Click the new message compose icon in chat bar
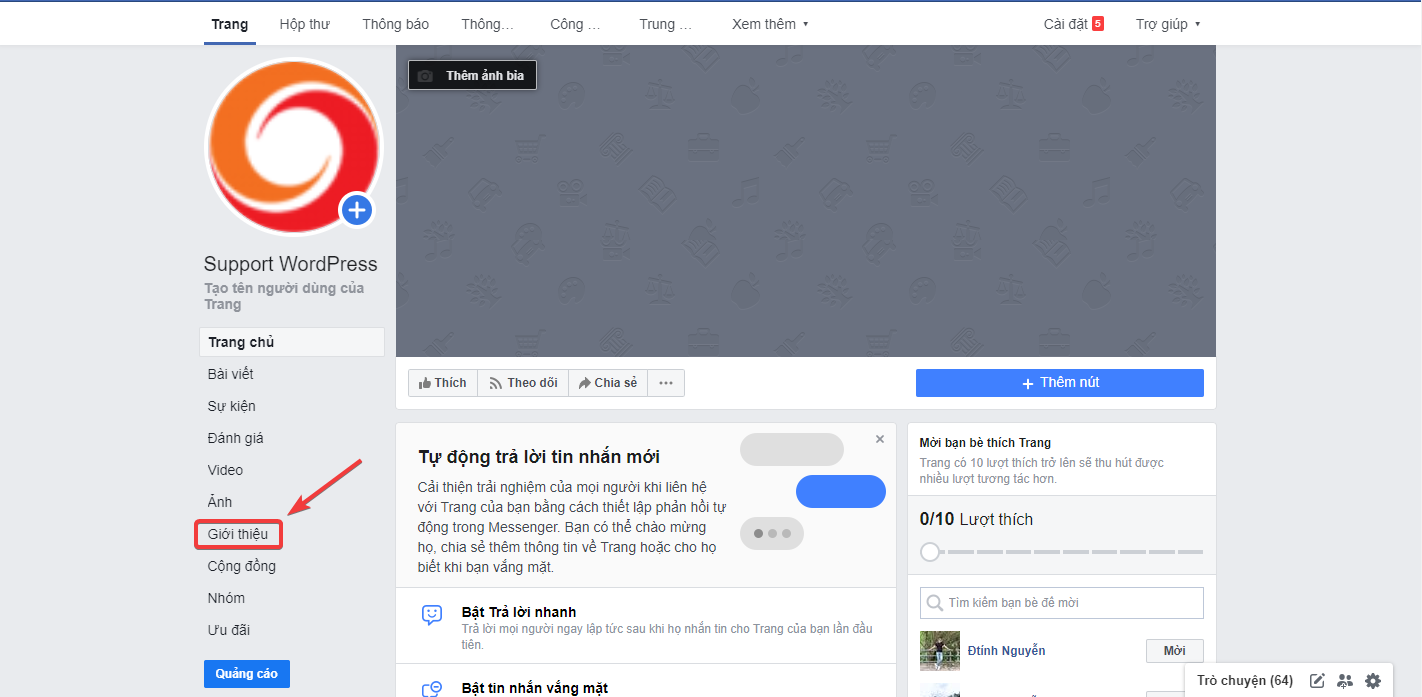 [1317, 681]
